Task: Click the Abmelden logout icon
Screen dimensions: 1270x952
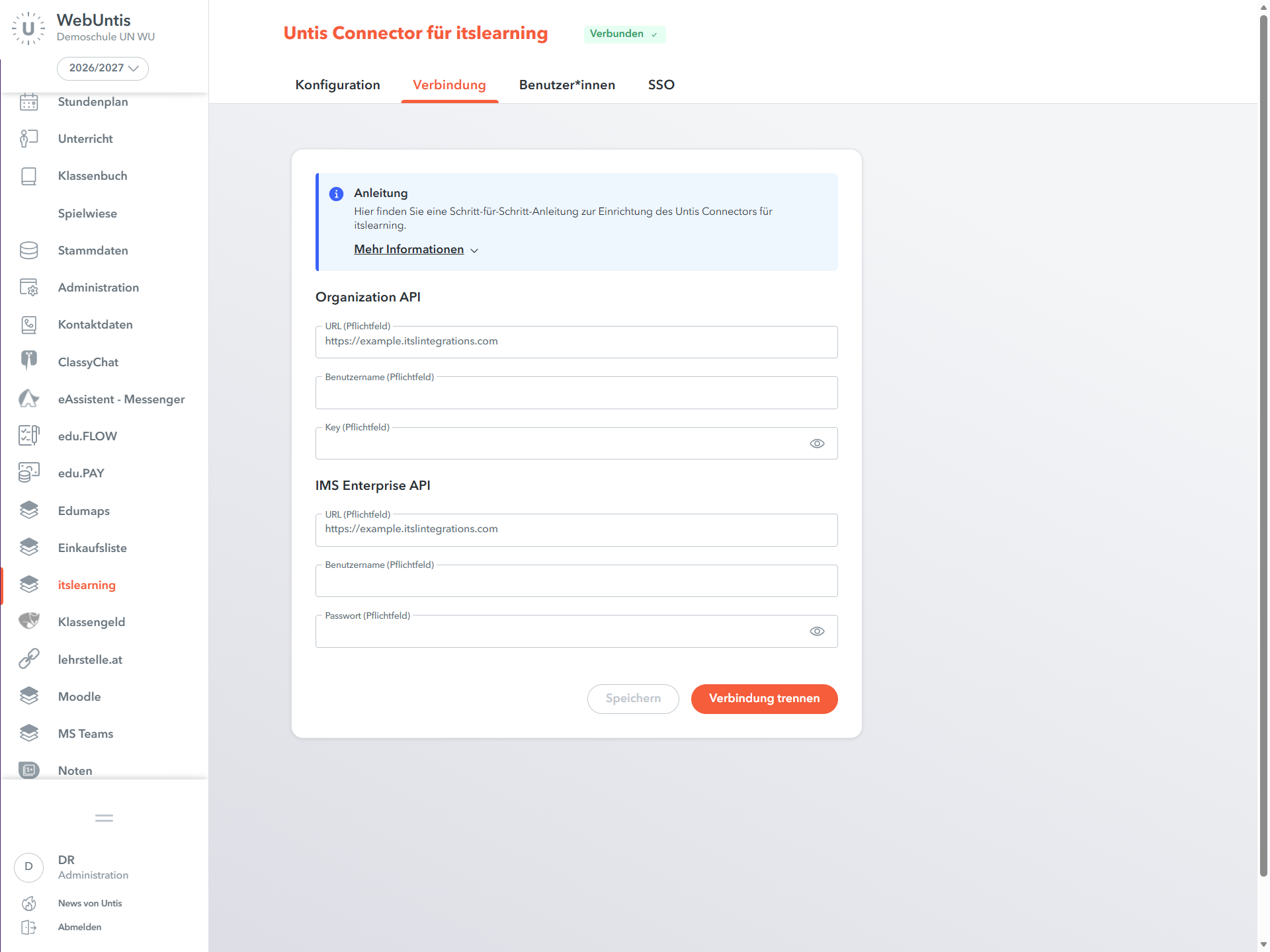Action: (28, 928)
